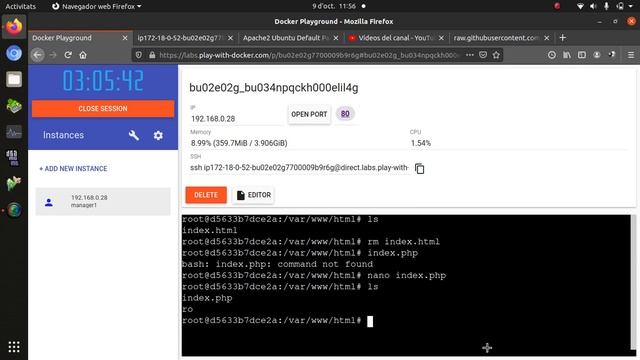Open the Firefox account menu
The height and width of the screenshot is (360, 640).
(597, 55)
